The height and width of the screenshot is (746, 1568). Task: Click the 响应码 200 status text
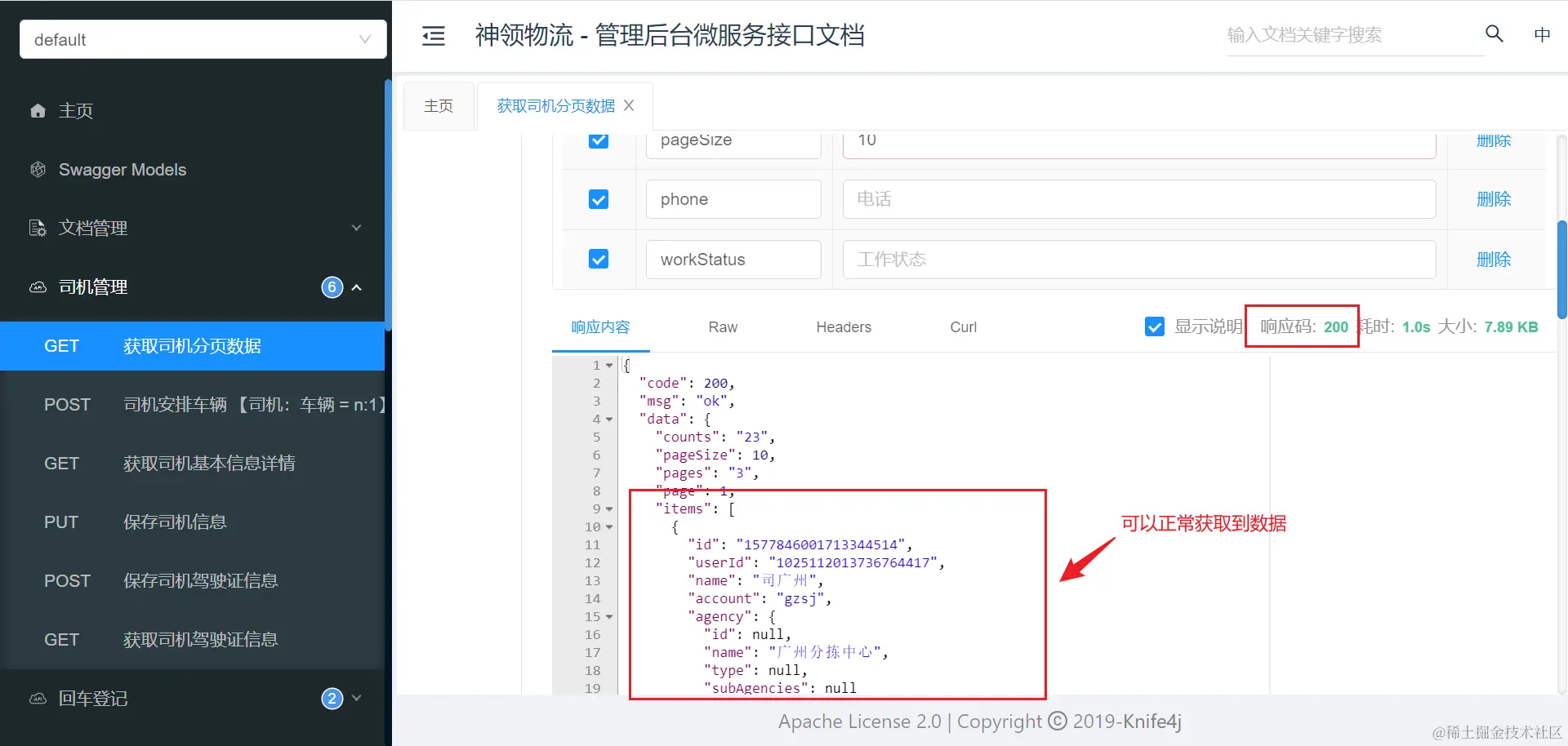[x=1303, y=326]
